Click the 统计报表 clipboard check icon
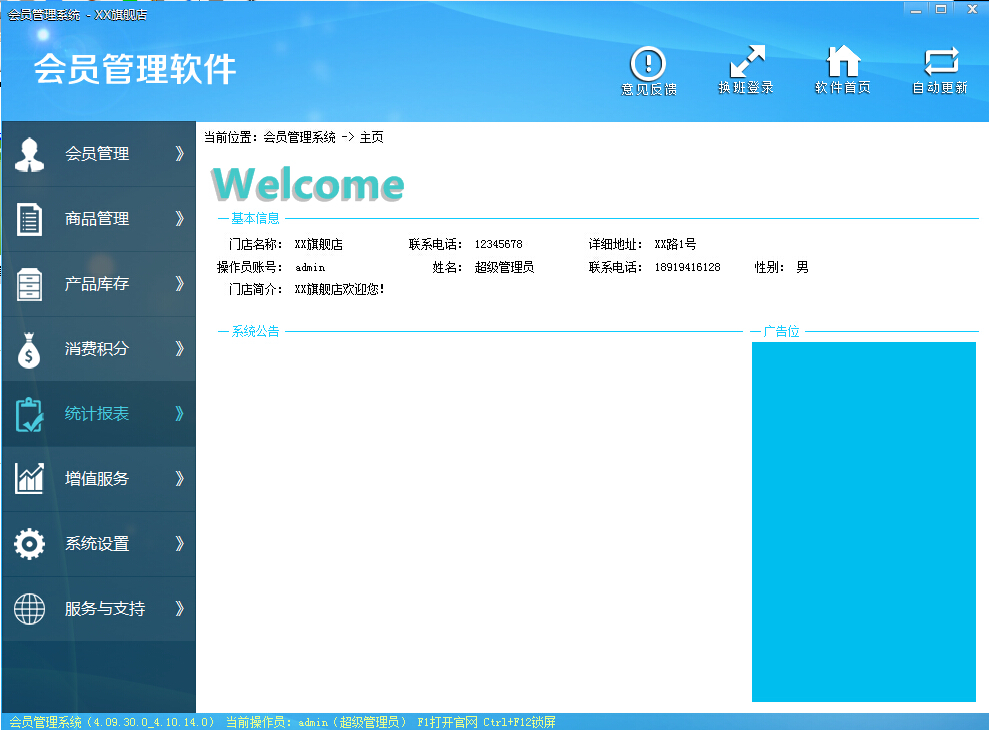The width and height of the screenshot is (989, 730). [x=29, y=414]
